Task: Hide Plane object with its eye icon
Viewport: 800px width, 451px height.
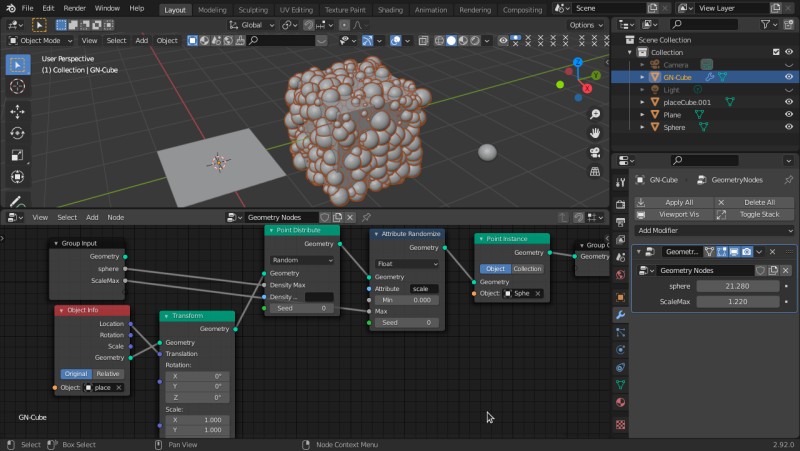Action: point(789,115)
